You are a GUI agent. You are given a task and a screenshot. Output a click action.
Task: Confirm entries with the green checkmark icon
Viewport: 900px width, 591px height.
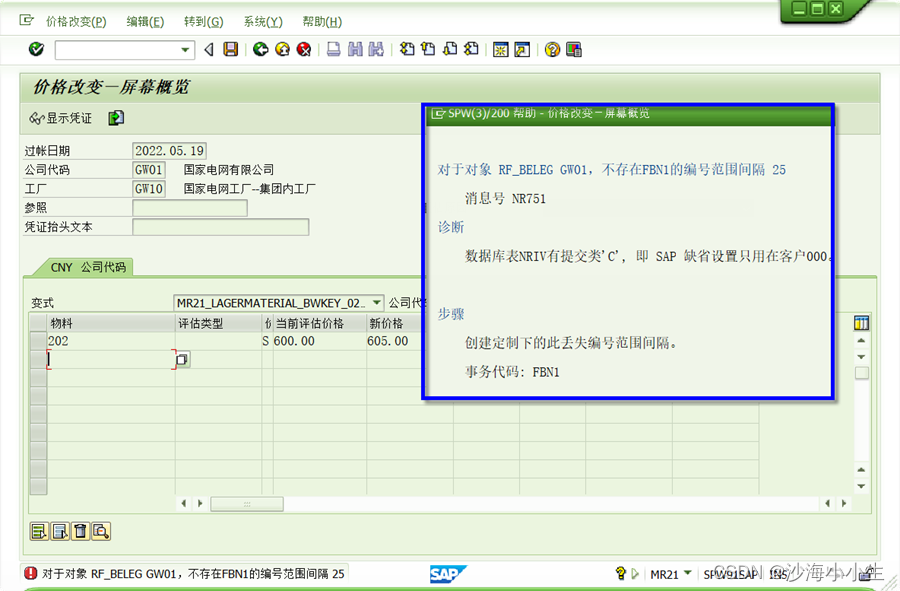click(x=37, y=49)
